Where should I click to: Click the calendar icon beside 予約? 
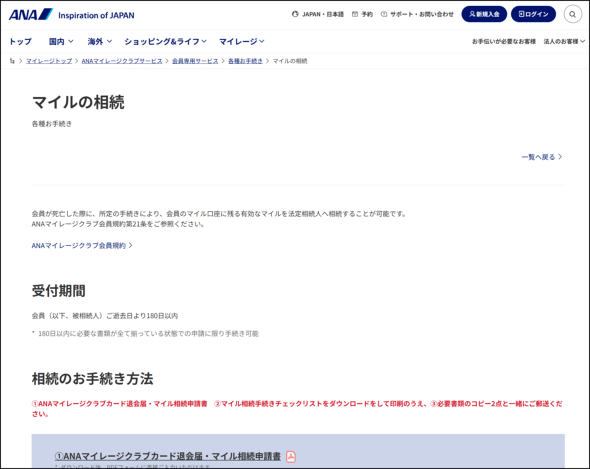click(x=354, y=14)
